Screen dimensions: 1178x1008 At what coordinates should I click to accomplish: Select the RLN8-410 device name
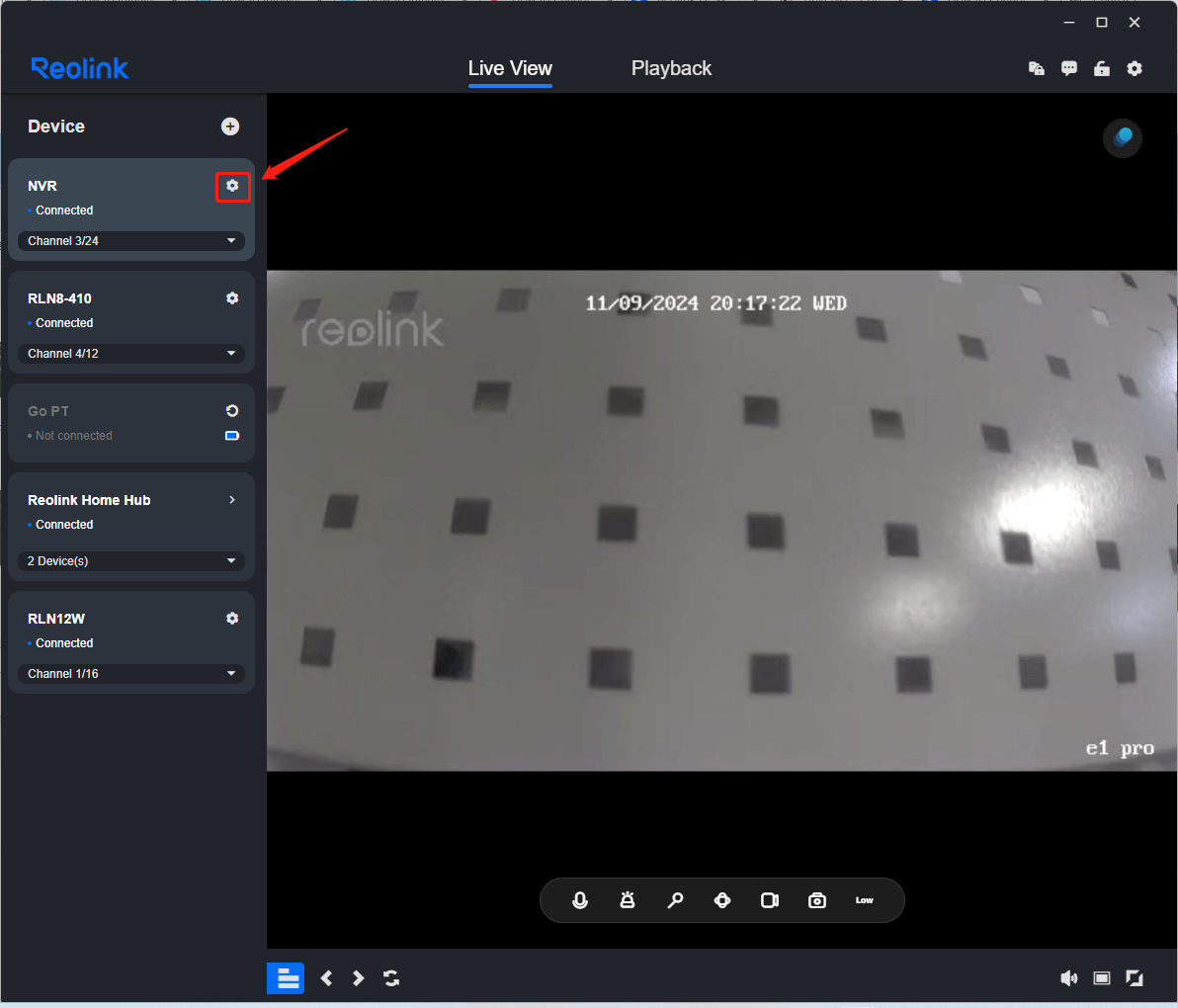[x=59, y=298]
